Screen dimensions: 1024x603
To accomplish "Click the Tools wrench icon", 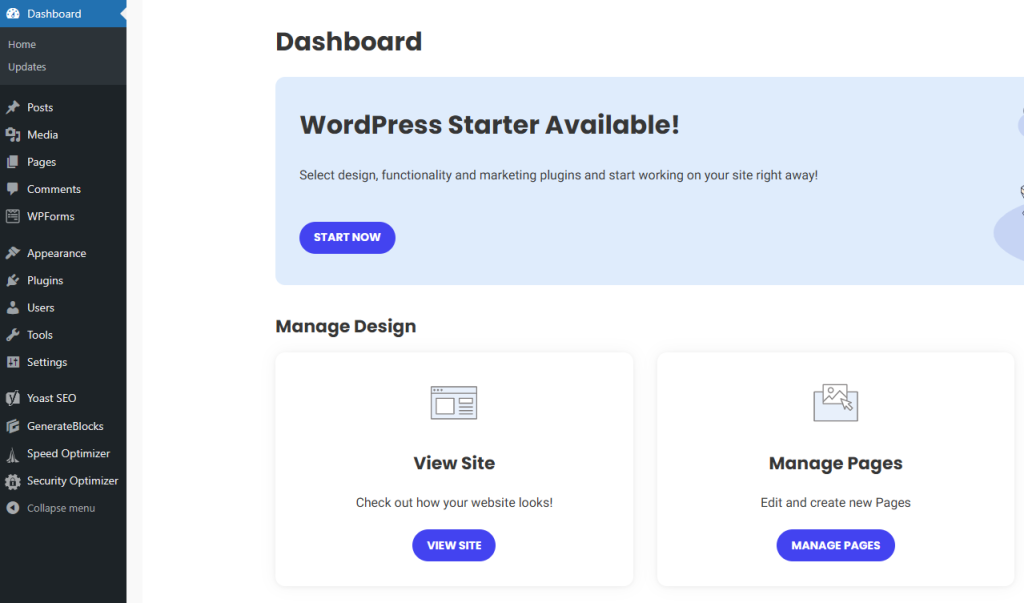I will [12, 334].
